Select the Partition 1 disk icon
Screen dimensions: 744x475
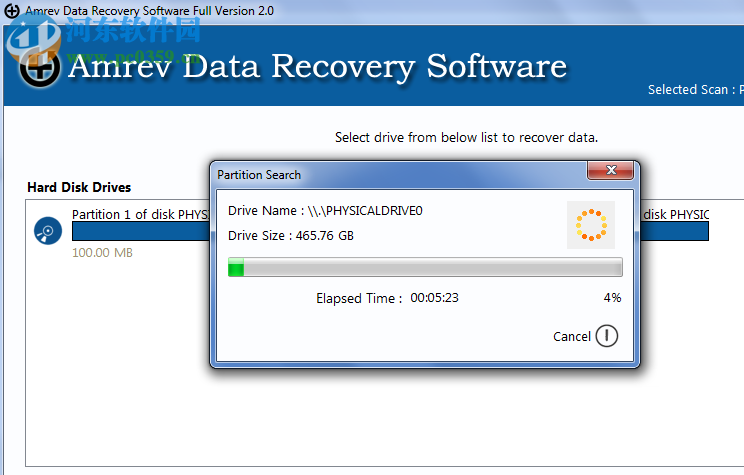[x=48, y=231]
